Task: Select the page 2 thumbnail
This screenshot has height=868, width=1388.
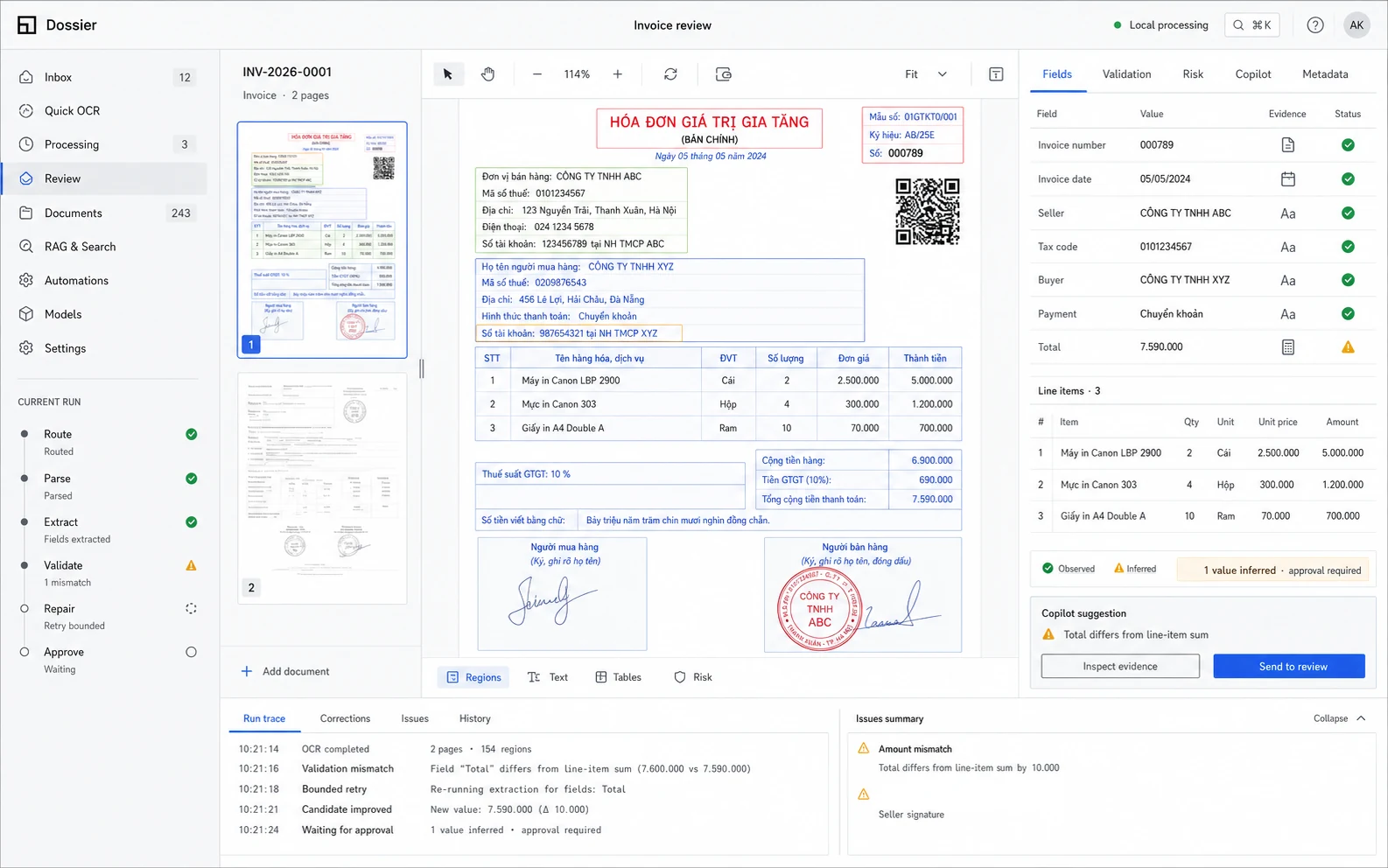Action: (322, 488)
